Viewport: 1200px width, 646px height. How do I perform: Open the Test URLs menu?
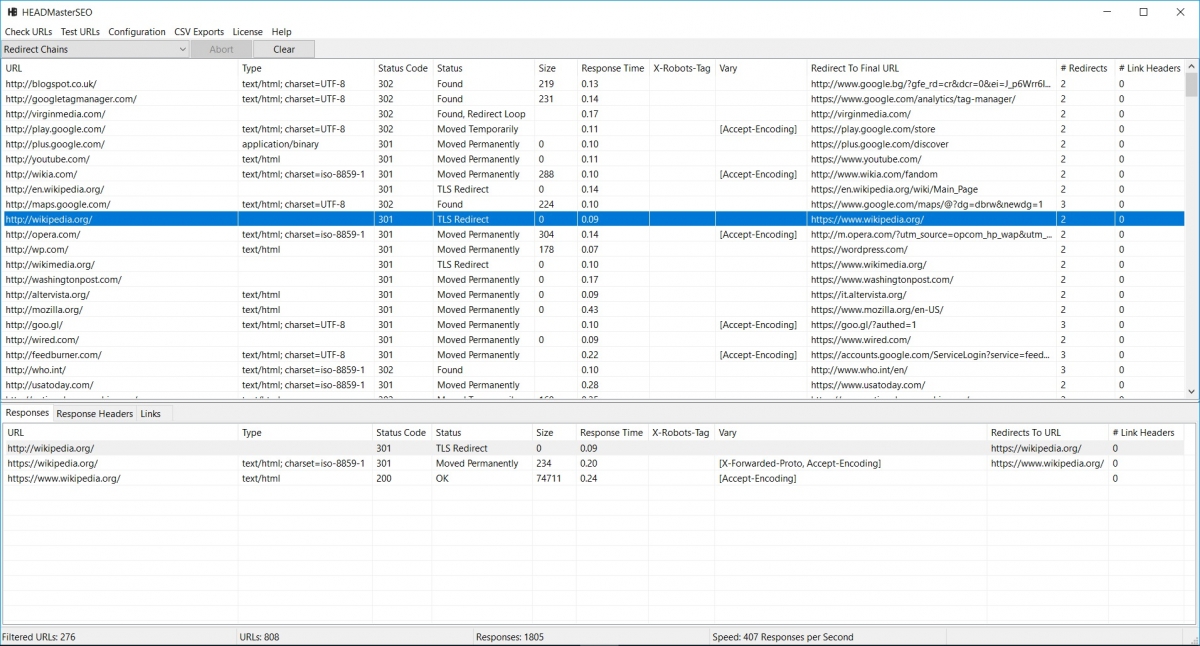point(80,32)
